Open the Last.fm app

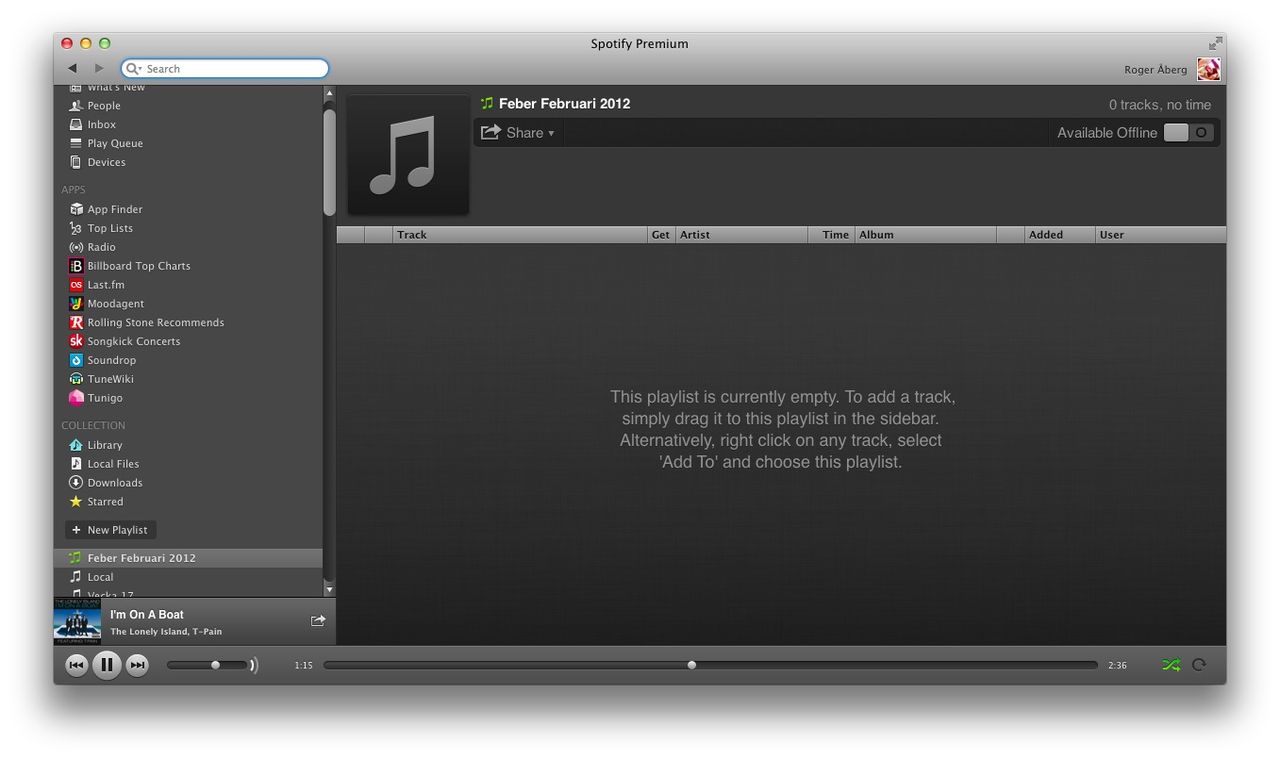pyautogui.click(x=76, y=285)
